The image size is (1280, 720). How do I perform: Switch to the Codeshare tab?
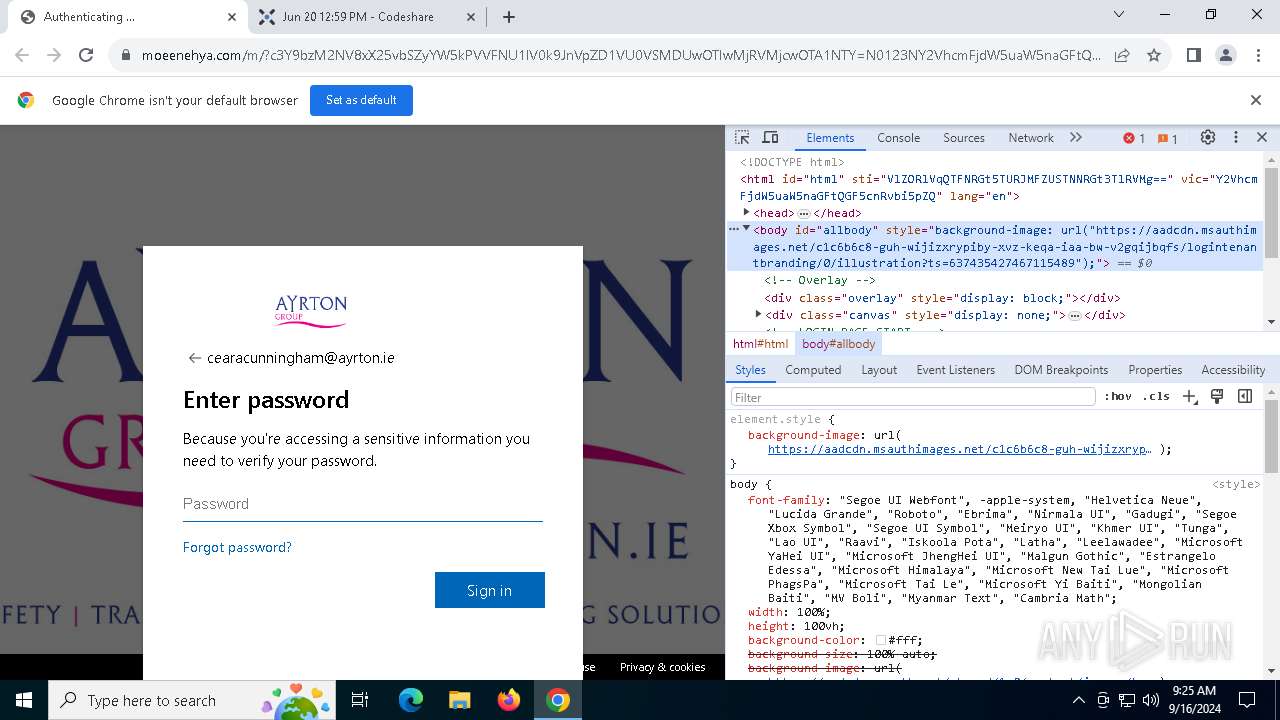tap(366, 17)
